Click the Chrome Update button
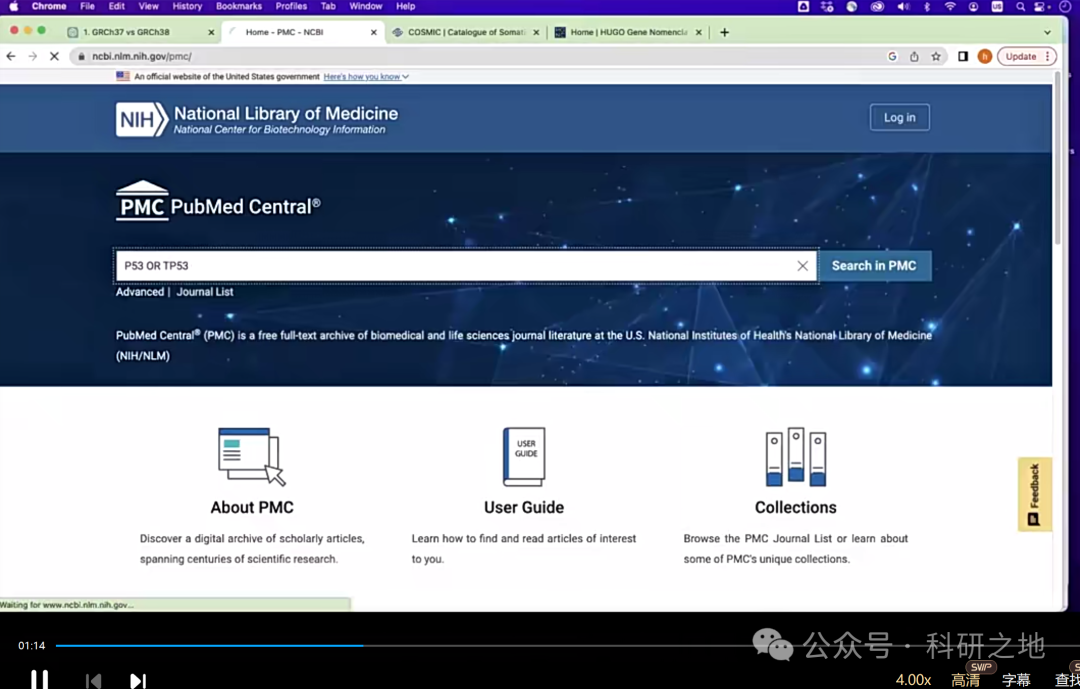This screenshot has width=1080, height=689. click(x=1027, y=56)
